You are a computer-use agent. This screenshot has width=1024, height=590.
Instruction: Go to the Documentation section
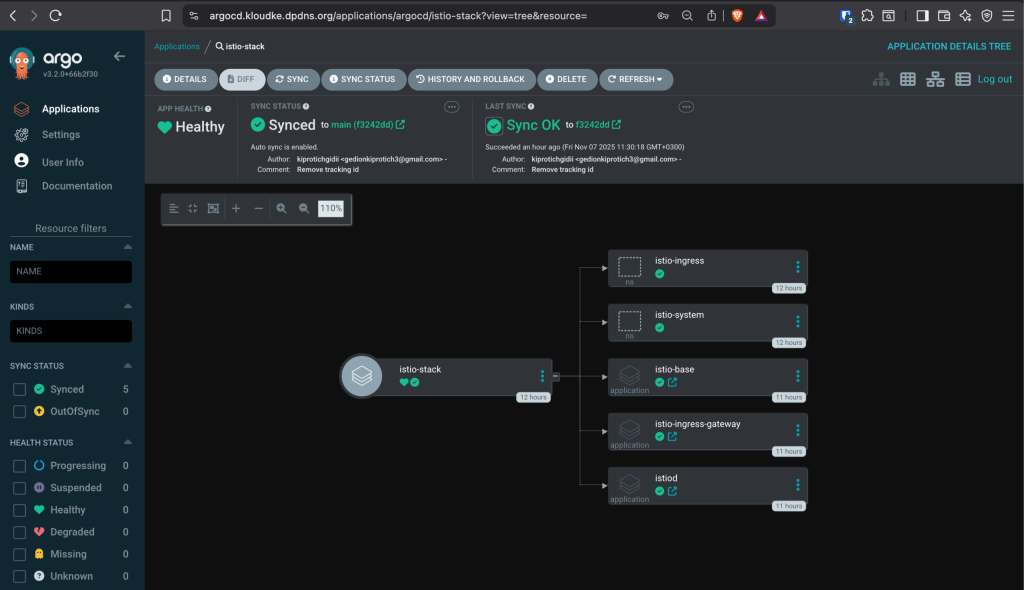pos(76,185)
